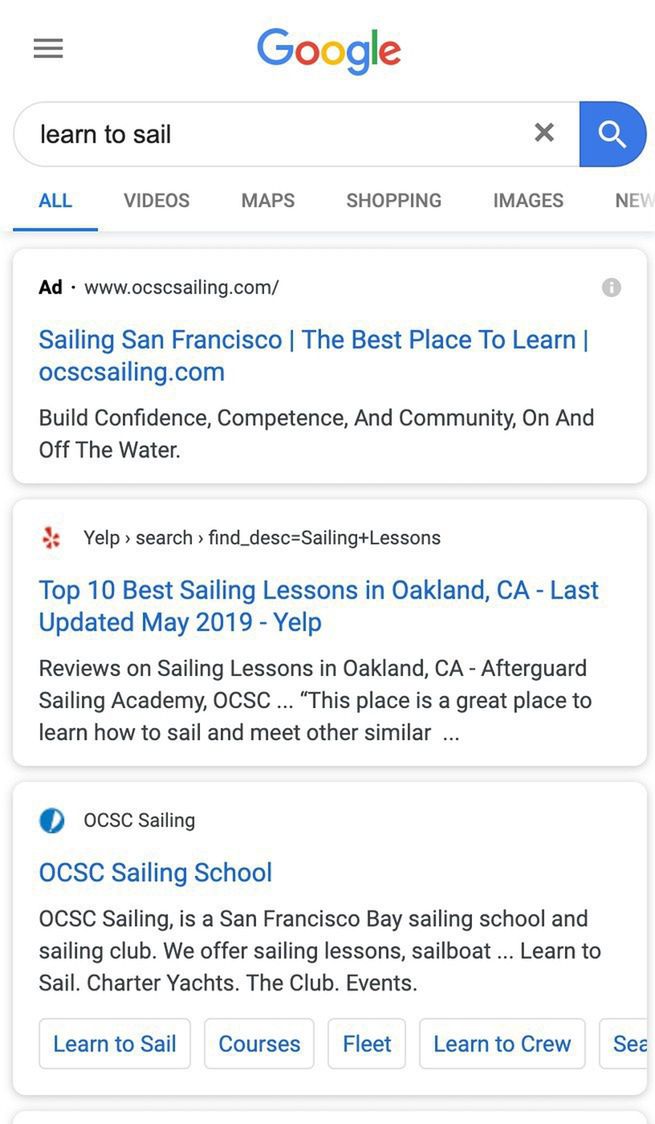The width and height of the screenshot is (655, 1124).
Task: Select the All results tab
Action: (x=55, y=201)
